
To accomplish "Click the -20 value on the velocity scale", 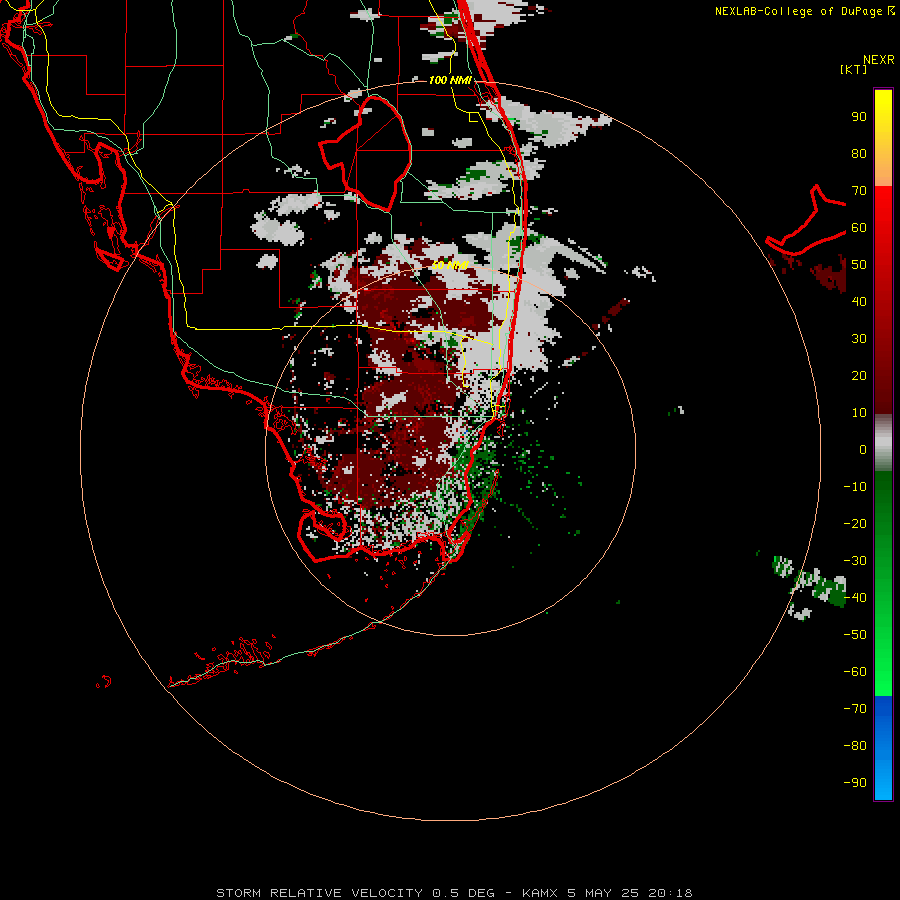I will click(855, 524).
